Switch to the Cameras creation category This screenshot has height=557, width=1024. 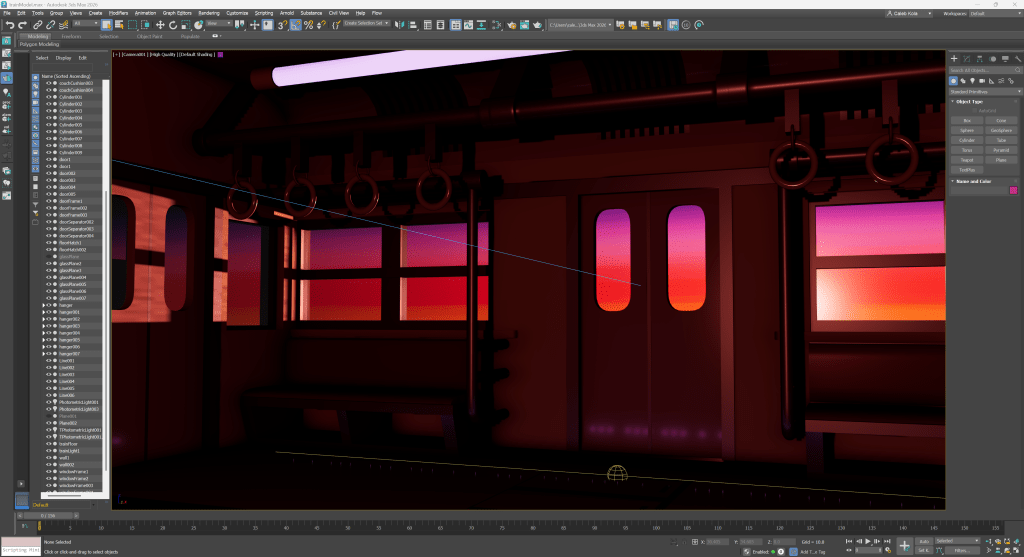pyautogui.click(x=981, y=80)
